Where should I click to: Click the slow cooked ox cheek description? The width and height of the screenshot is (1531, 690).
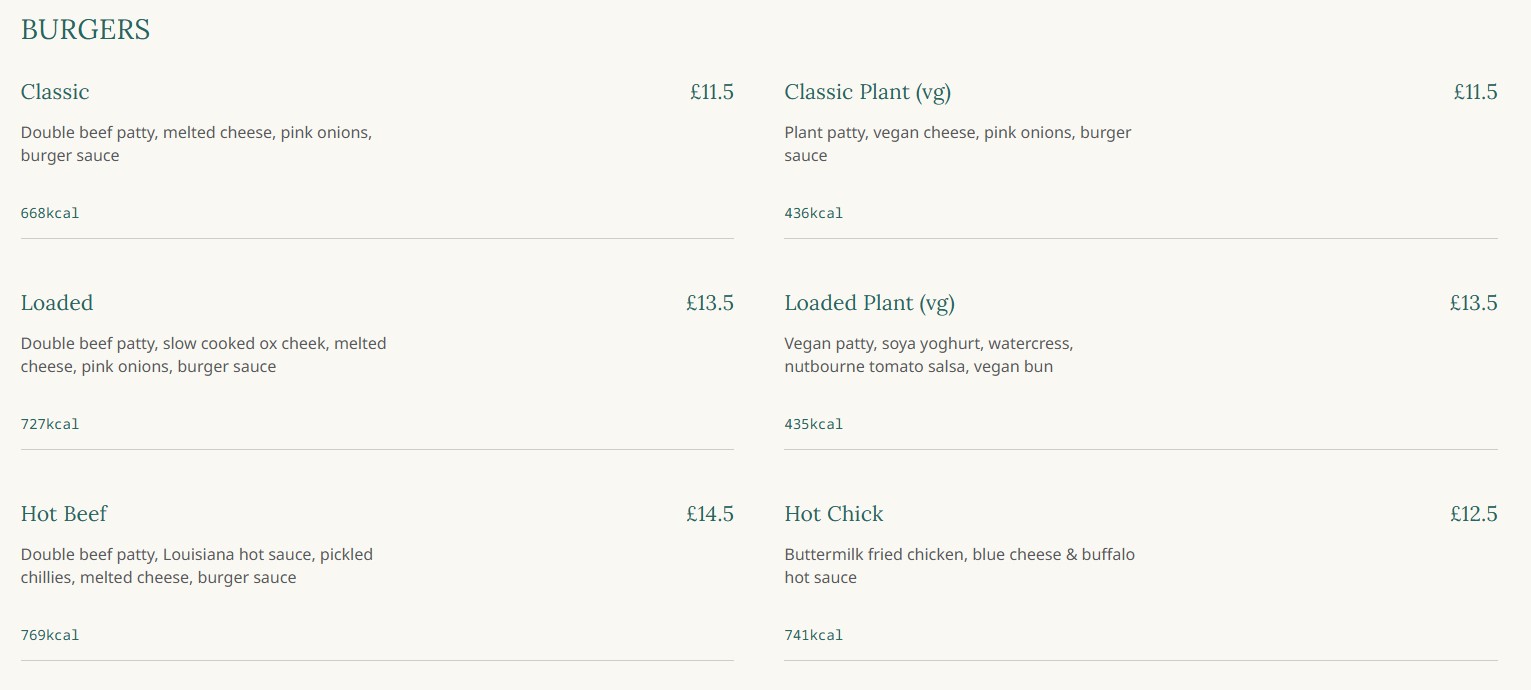coord(203,355)
